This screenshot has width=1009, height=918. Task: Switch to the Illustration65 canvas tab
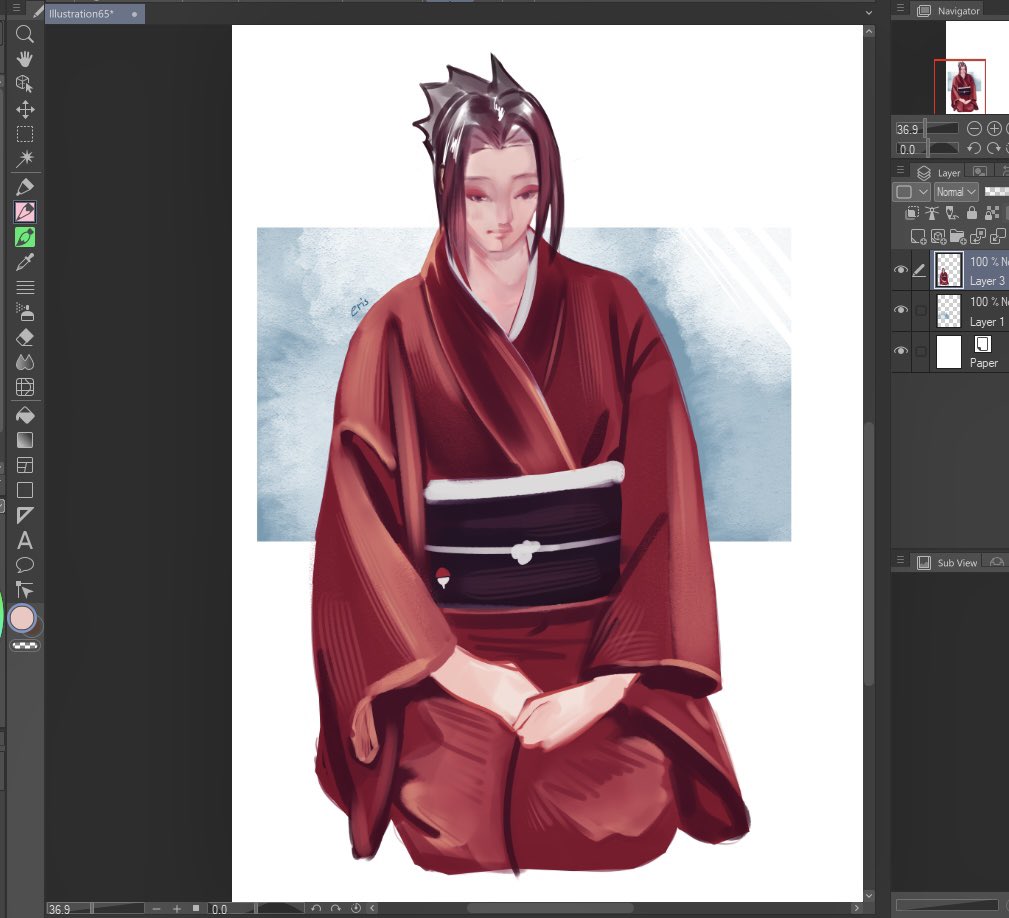click(95, 14)
